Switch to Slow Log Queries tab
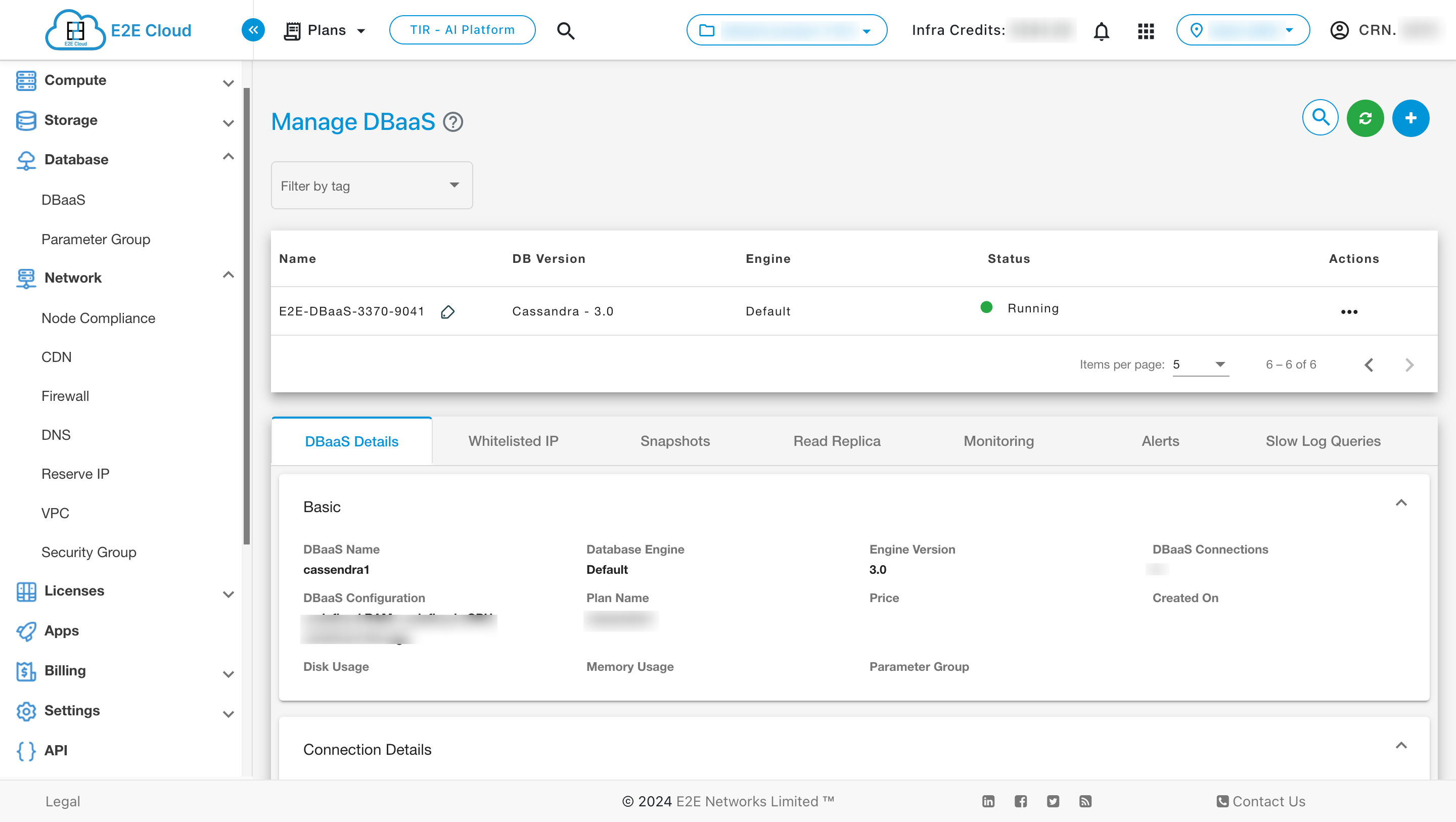 coord(1323,441)
